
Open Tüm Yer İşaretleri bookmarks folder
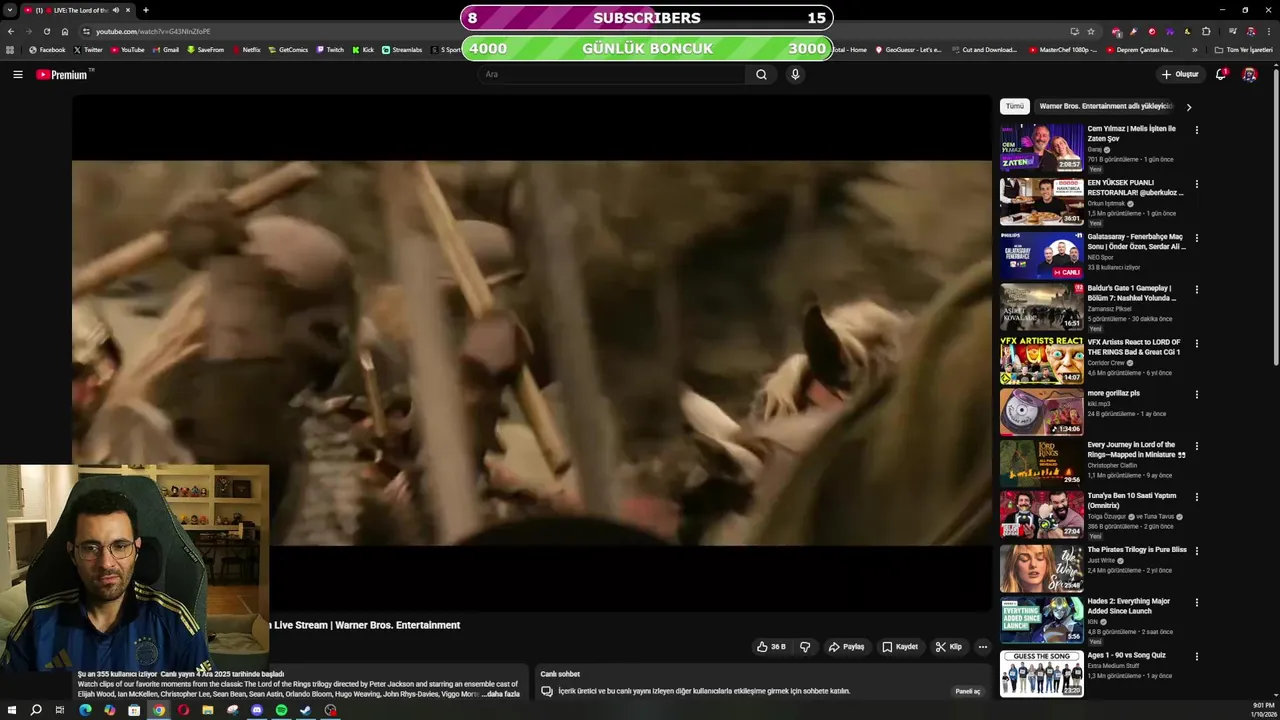[x=1243, y=49]
